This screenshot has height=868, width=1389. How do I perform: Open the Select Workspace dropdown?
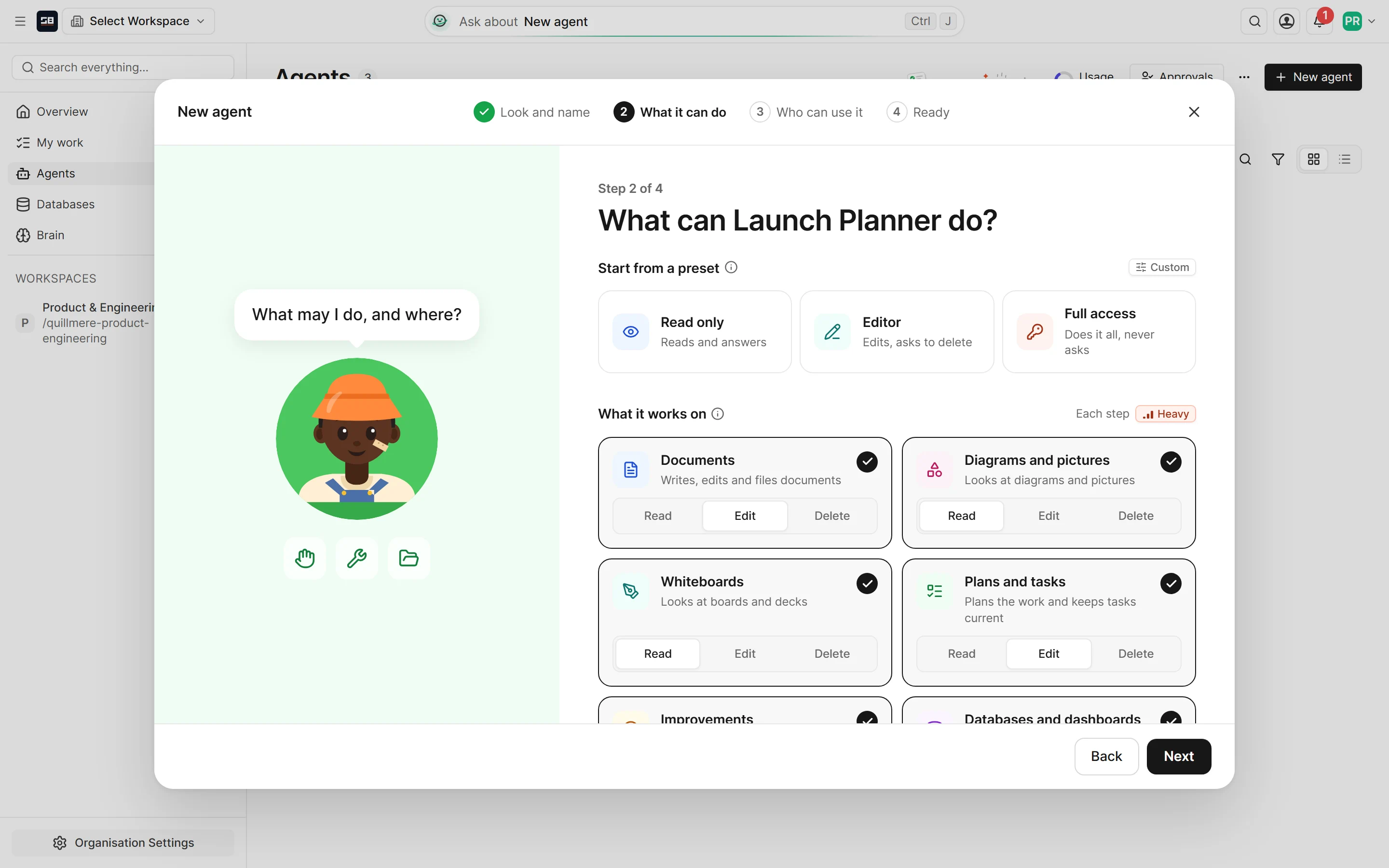(138, 21)
